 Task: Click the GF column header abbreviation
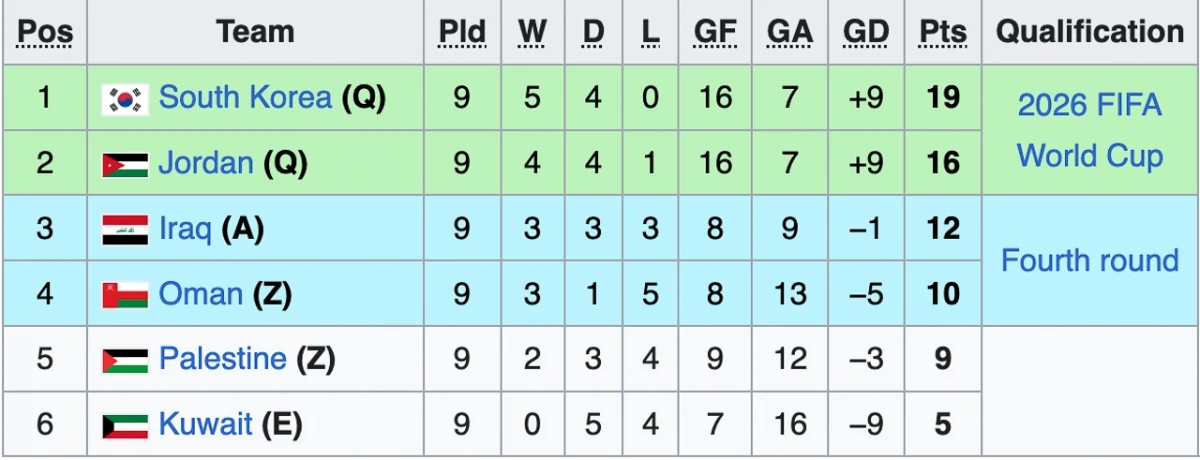tap(715, 33)
